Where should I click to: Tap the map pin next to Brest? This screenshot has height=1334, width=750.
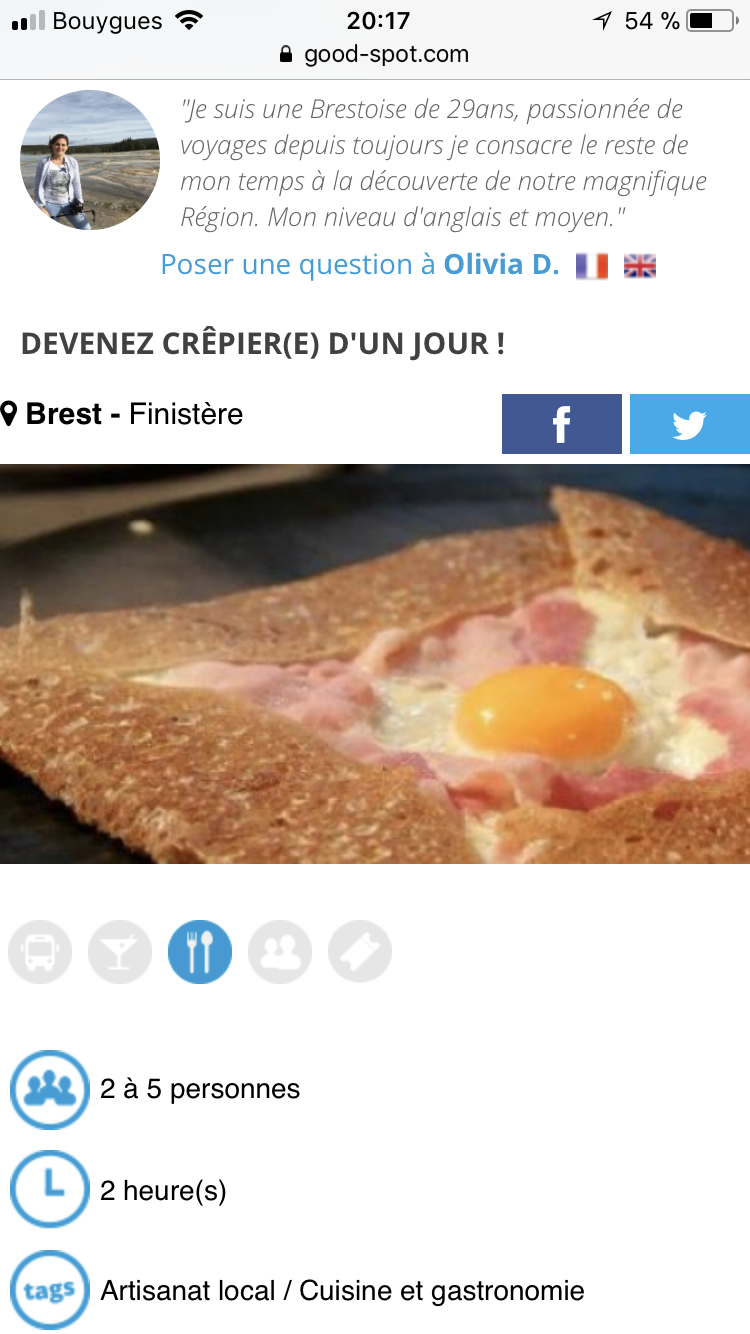point(9,414)
